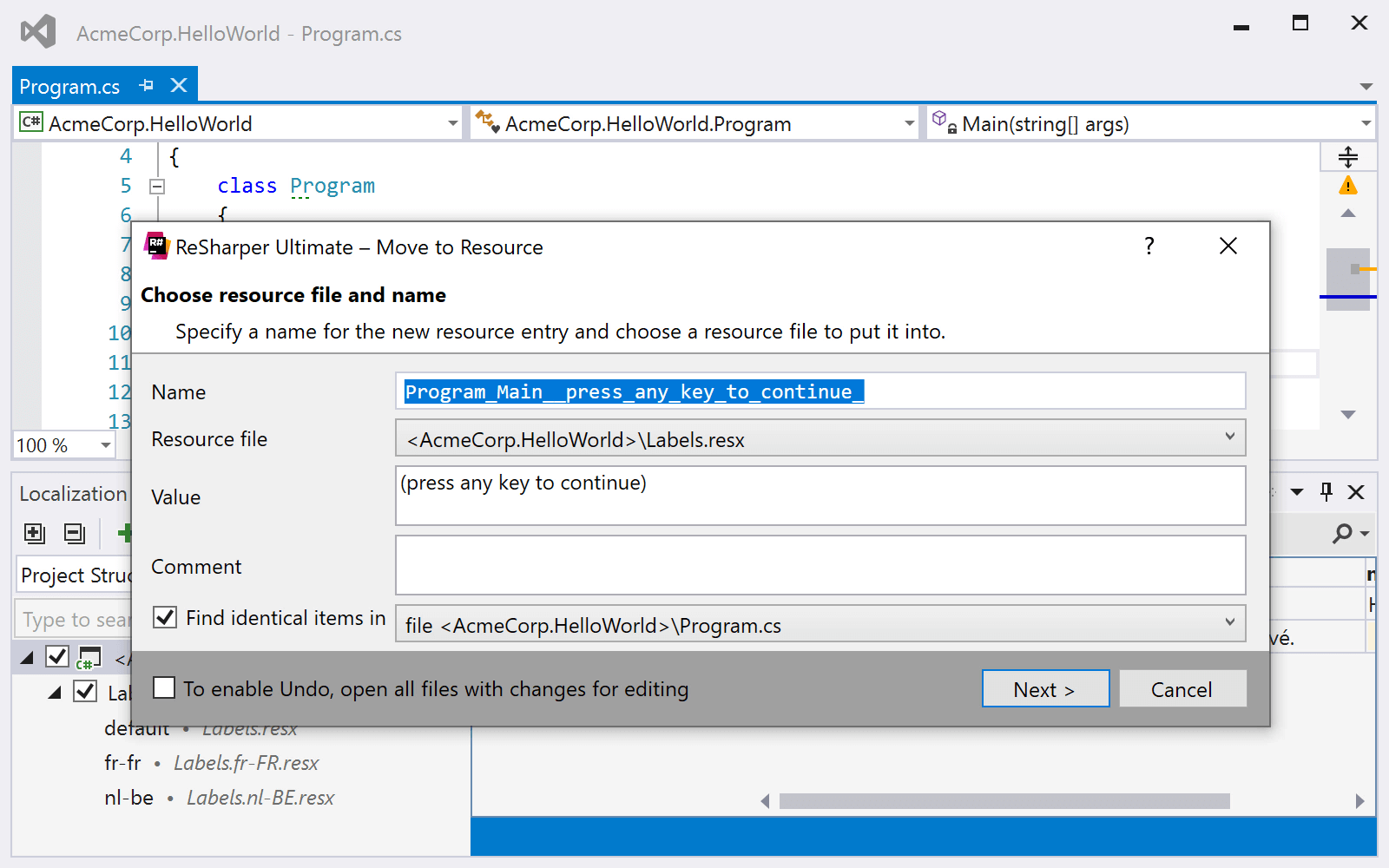The image size is (1389, 868).
Task: Close the Program.cs tab
Action: coord(179,85)
